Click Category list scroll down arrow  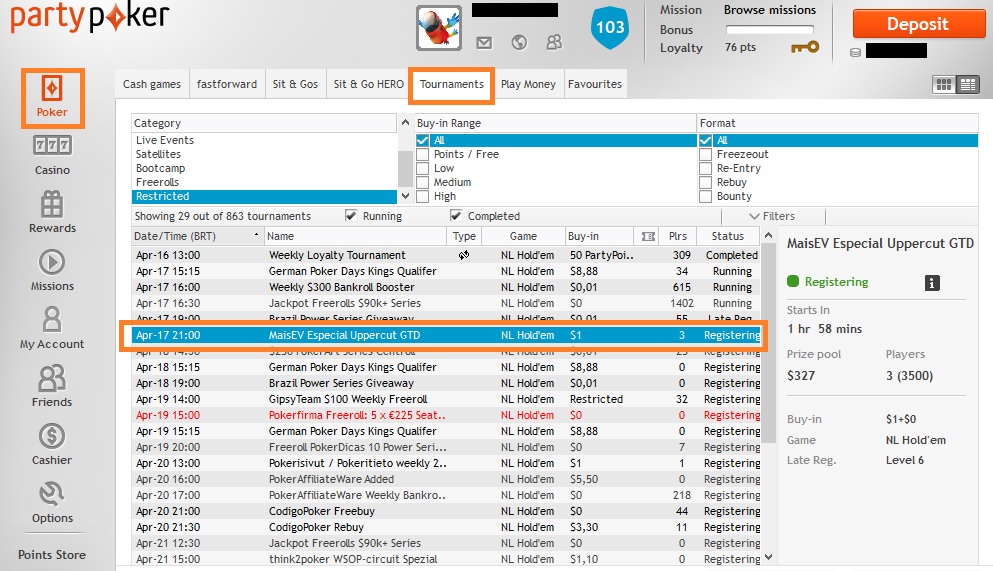point(405,196)
